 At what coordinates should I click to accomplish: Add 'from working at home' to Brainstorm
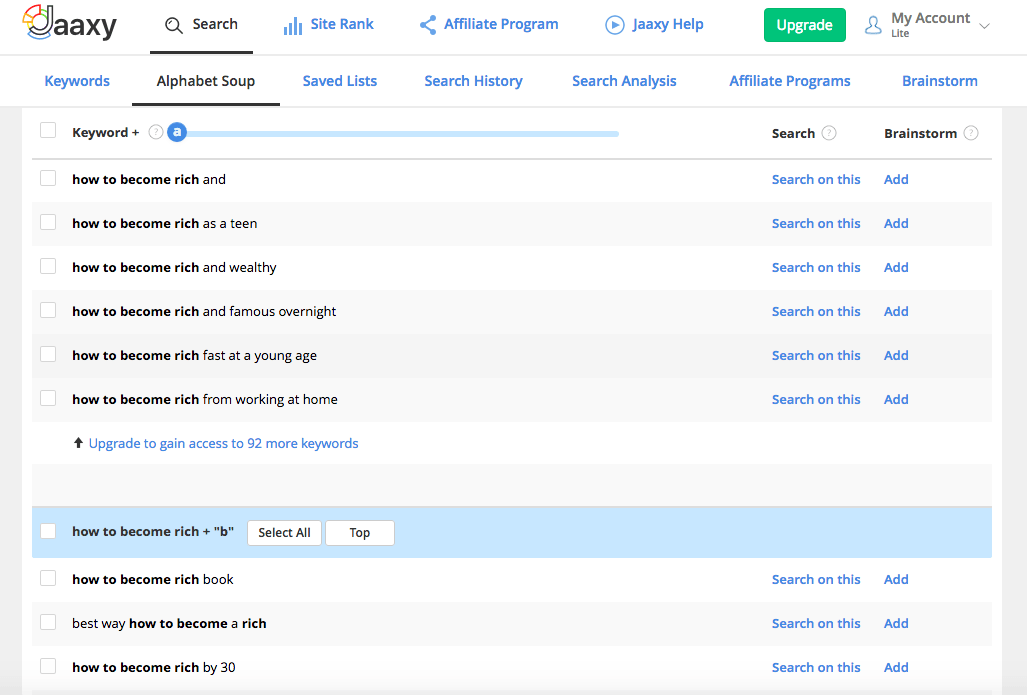click(x=896, y=400)
